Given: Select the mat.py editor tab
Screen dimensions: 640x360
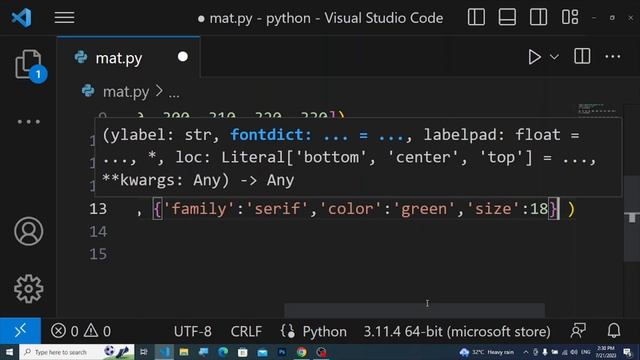Looking at the screenshot, I should coord(129,58).
